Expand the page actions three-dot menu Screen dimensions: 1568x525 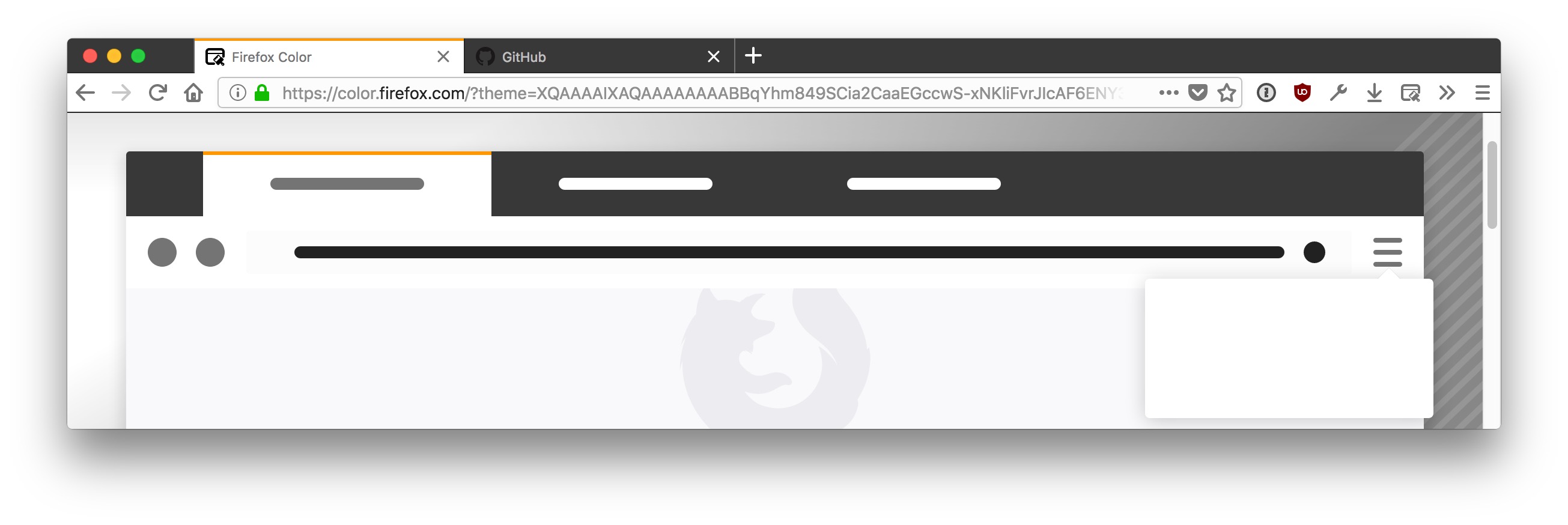1168,93
